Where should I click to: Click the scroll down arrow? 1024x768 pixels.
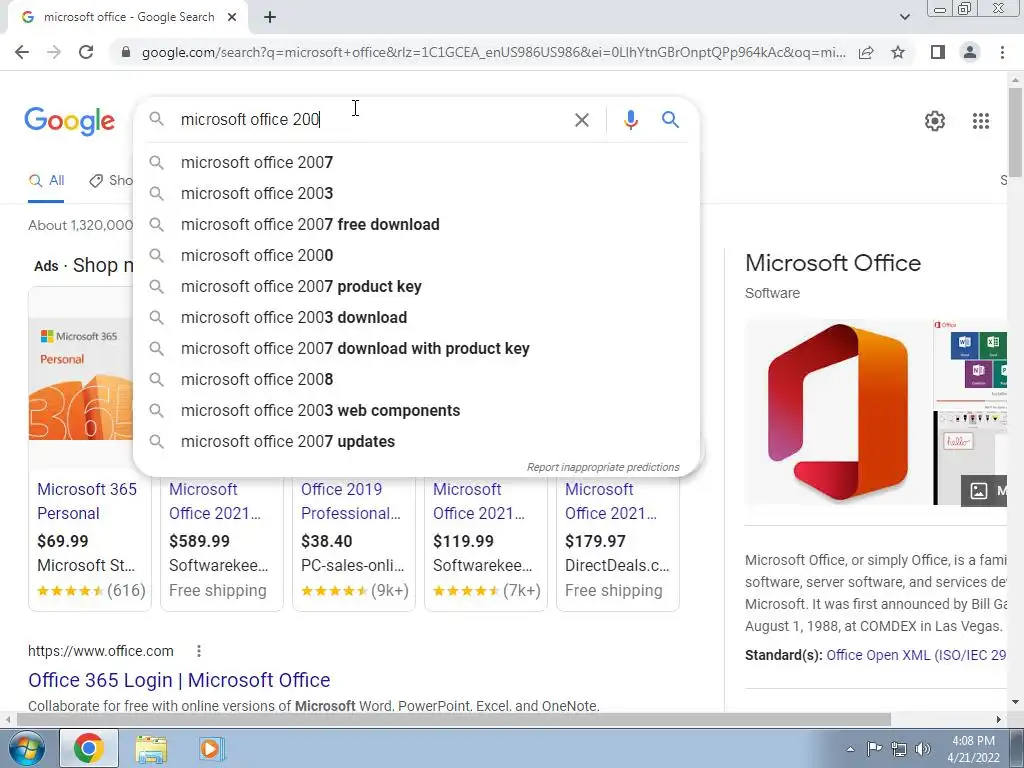pyautogui.click(x=1015, y=703)
